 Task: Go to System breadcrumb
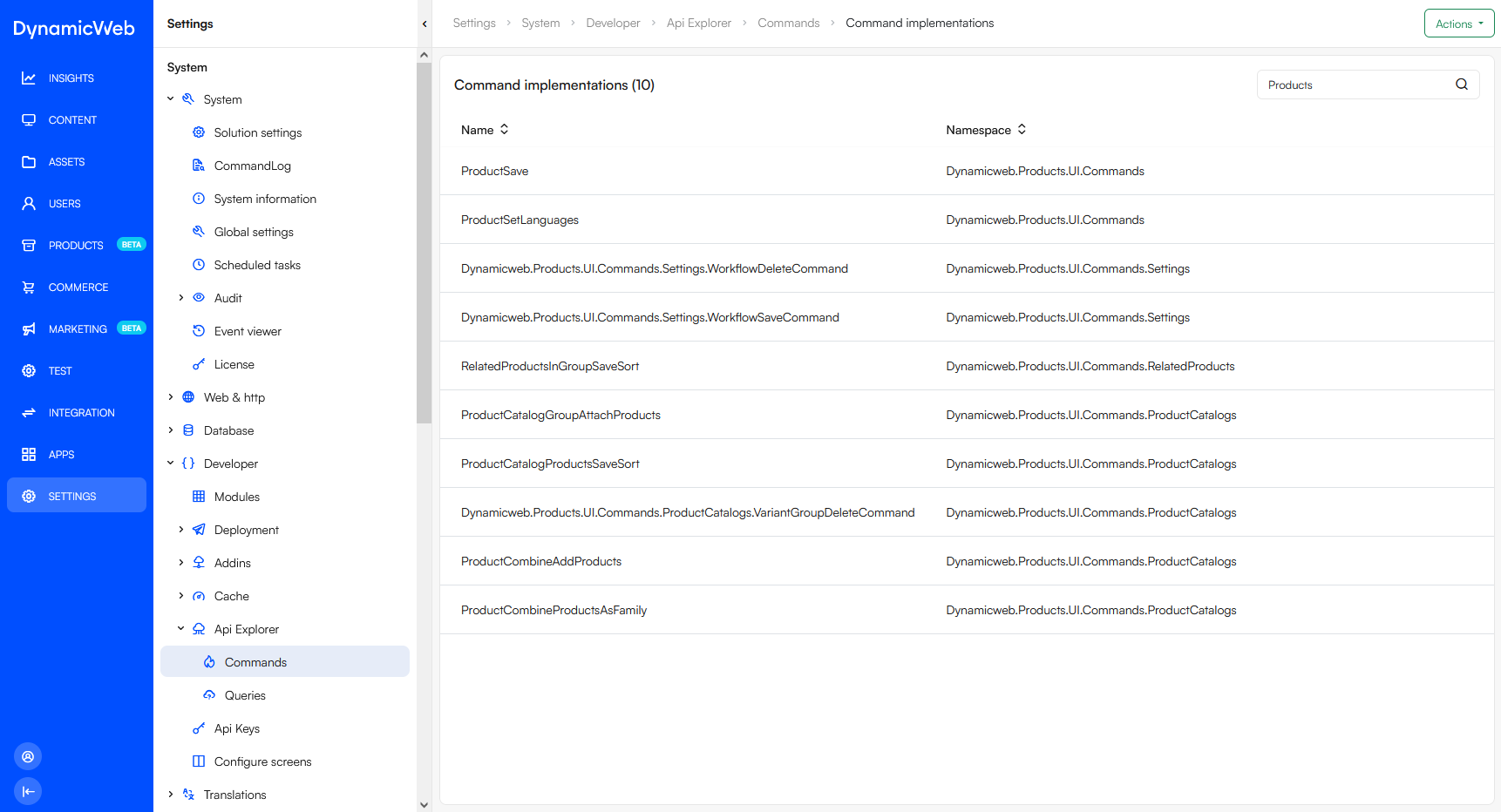540,24
